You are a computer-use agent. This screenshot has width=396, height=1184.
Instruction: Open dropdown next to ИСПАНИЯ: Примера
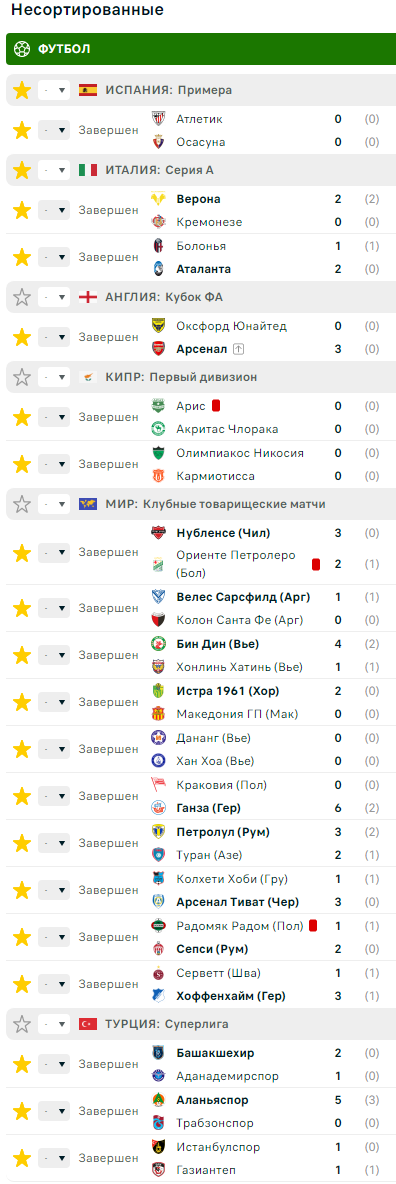(x=54, y=90)
